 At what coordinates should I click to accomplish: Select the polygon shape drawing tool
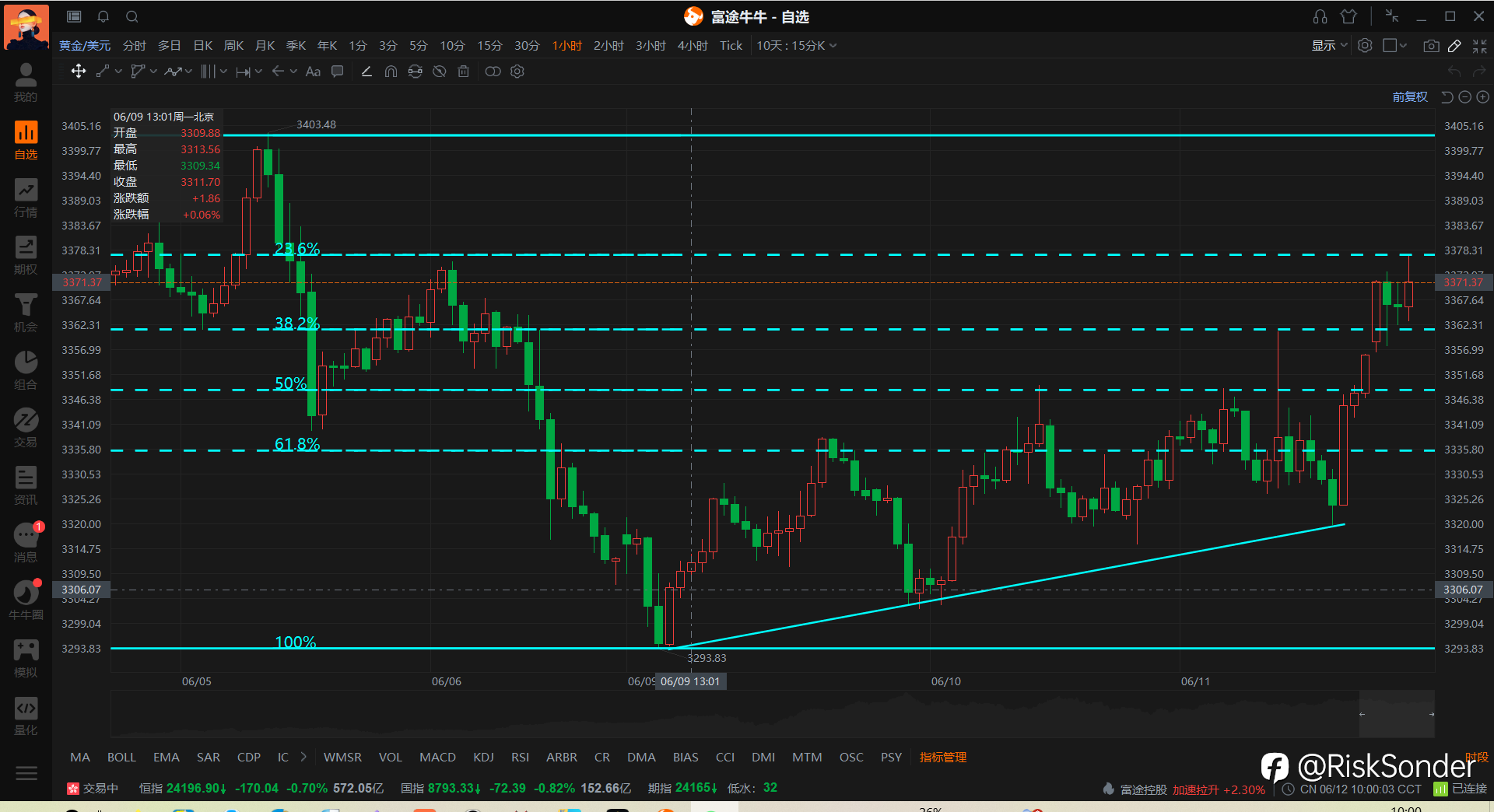coord(138,72)
